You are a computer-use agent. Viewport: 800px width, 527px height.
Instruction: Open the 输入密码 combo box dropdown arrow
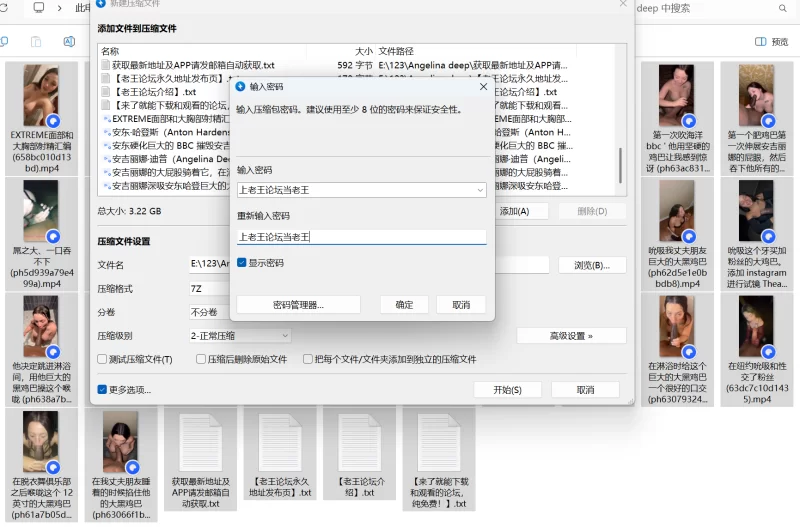[480, 190]
